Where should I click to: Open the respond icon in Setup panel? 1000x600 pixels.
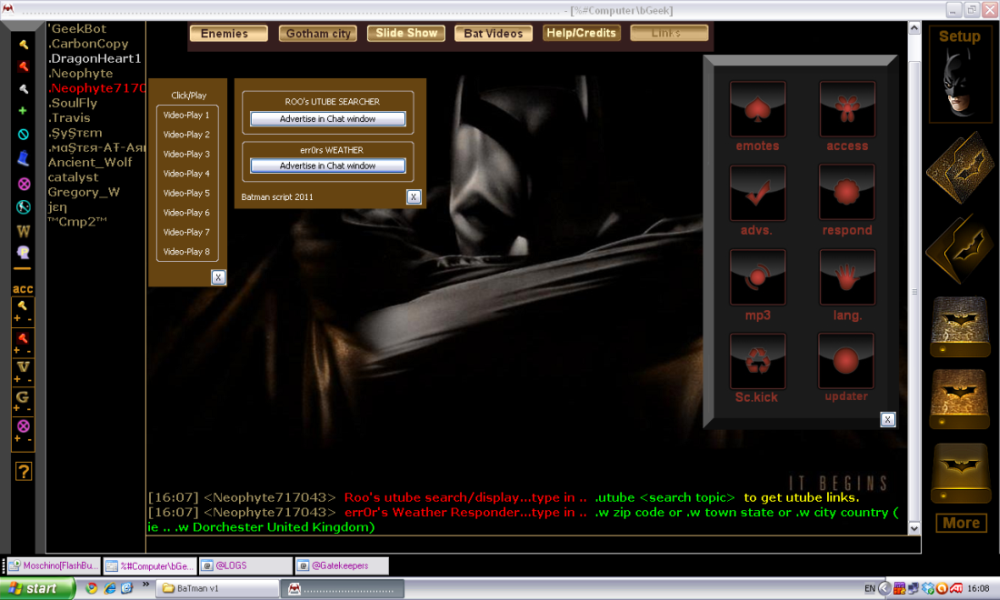[x=847, y=193]
